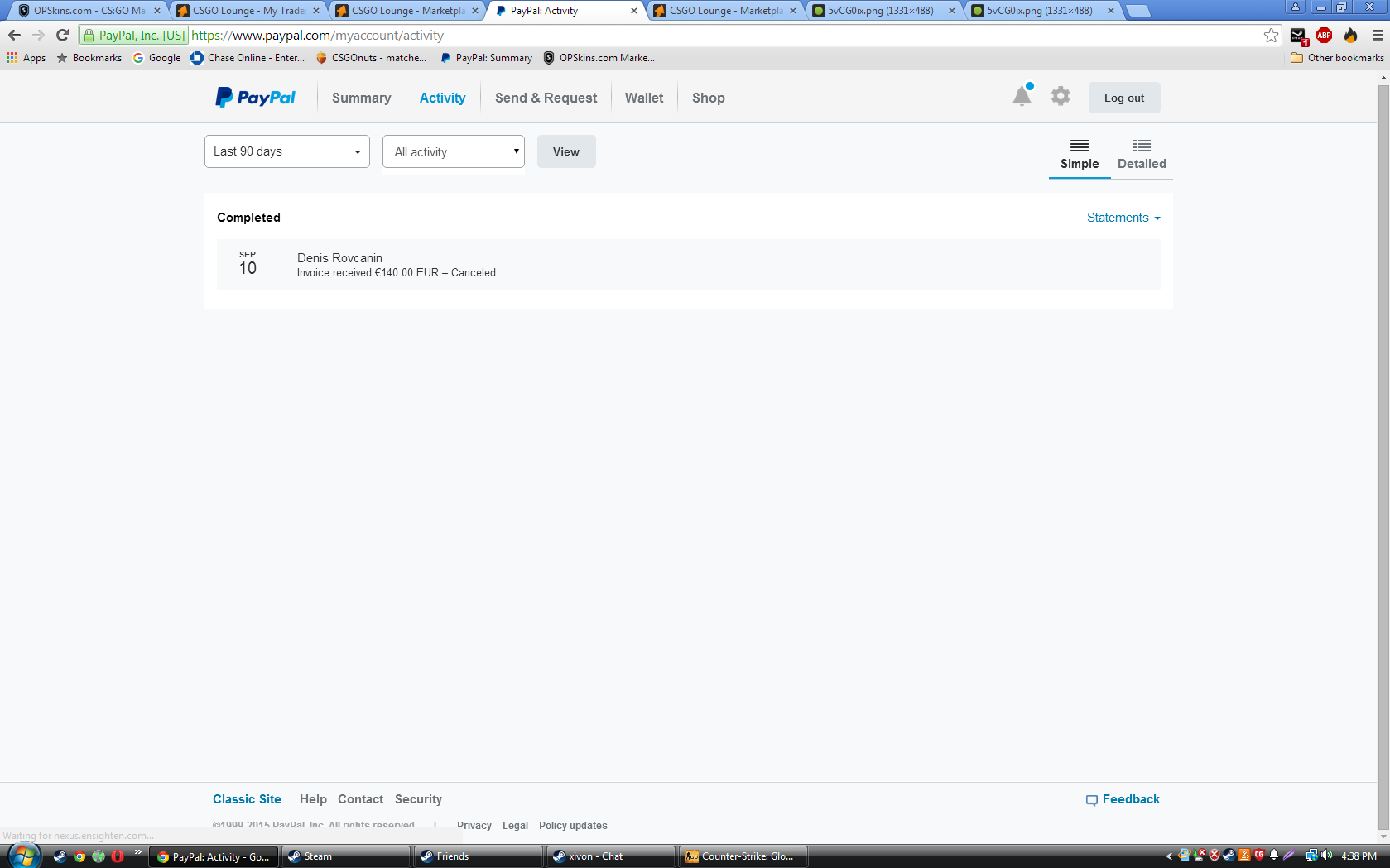This screenshot has width=1390, height=868.
Task: Open the Send & Request tab
Action: (x=546, y=98)
